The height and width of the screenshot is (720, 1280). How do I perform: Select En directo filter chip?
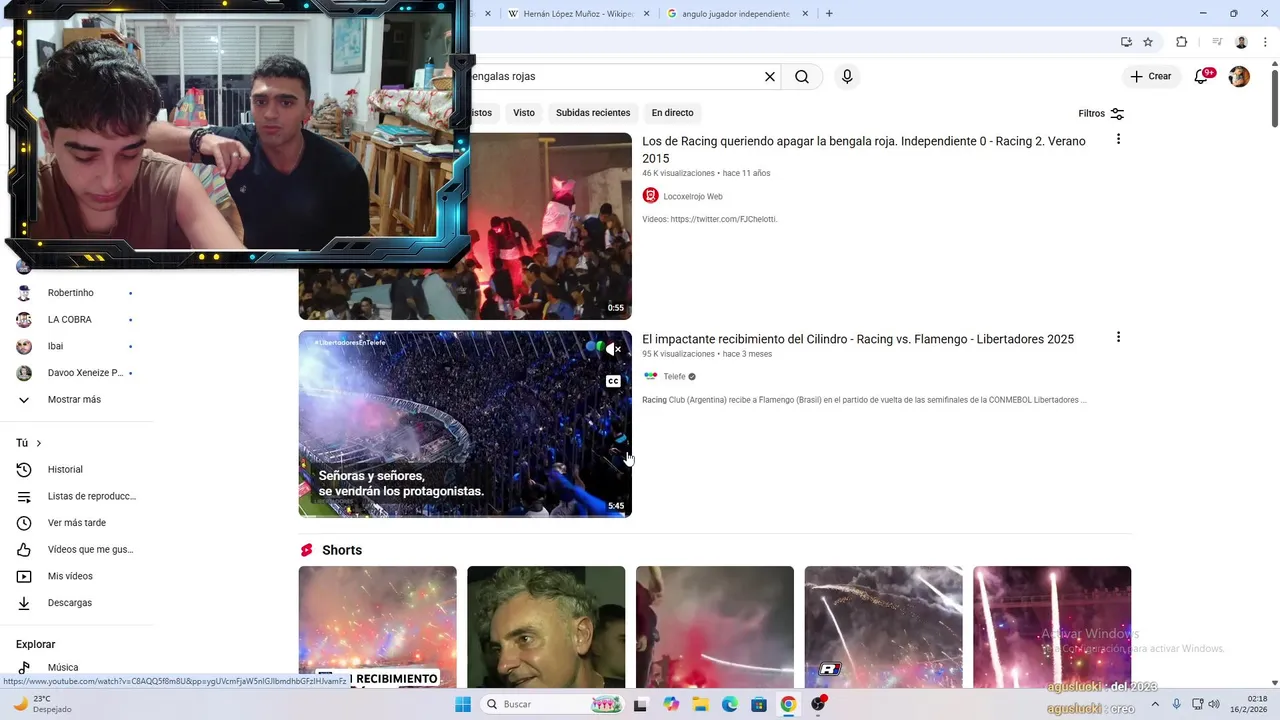click(x=672, y=113)
